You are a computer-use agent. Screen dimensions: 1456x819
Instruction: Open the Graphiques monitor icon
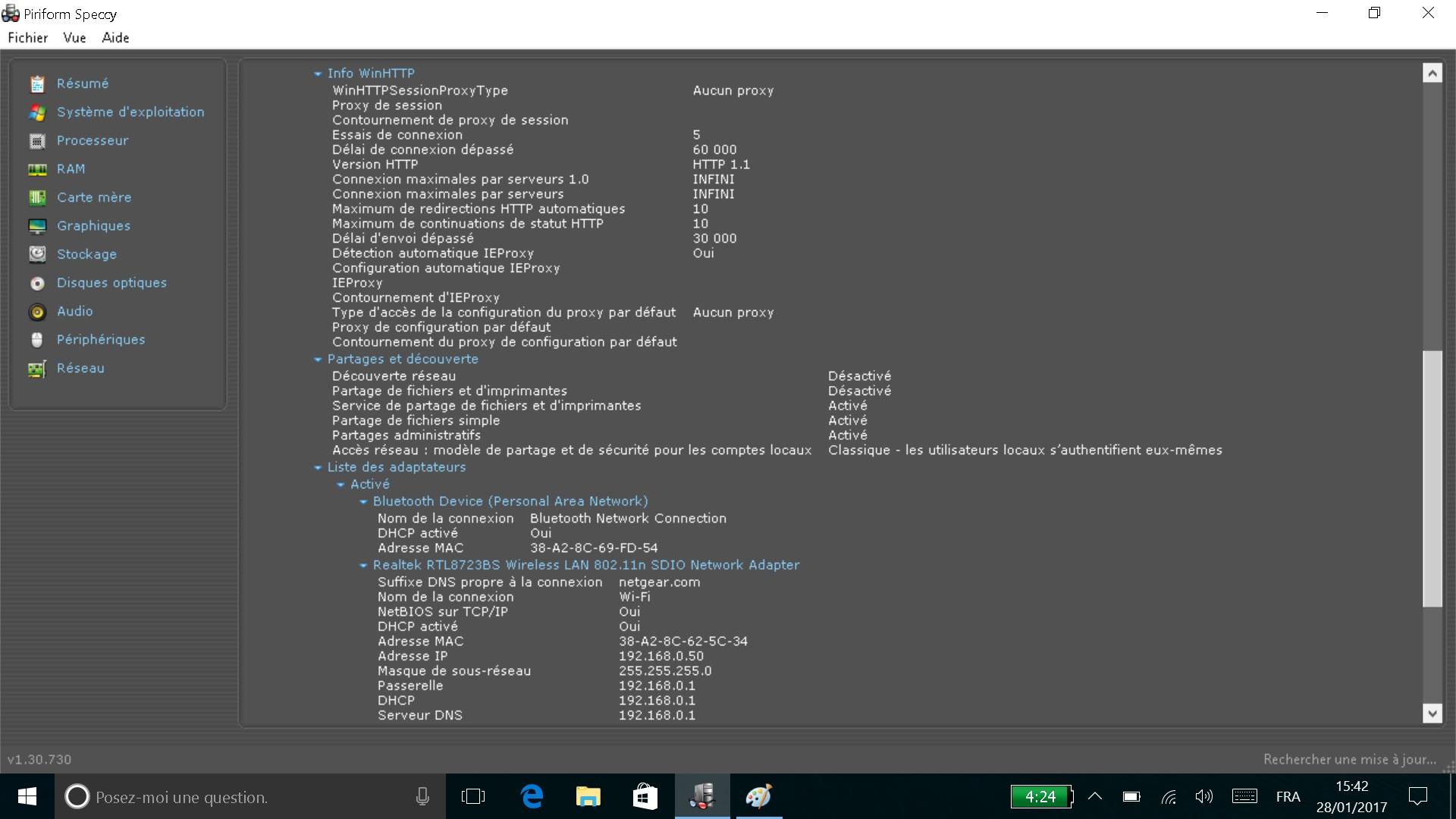(37, 226)
